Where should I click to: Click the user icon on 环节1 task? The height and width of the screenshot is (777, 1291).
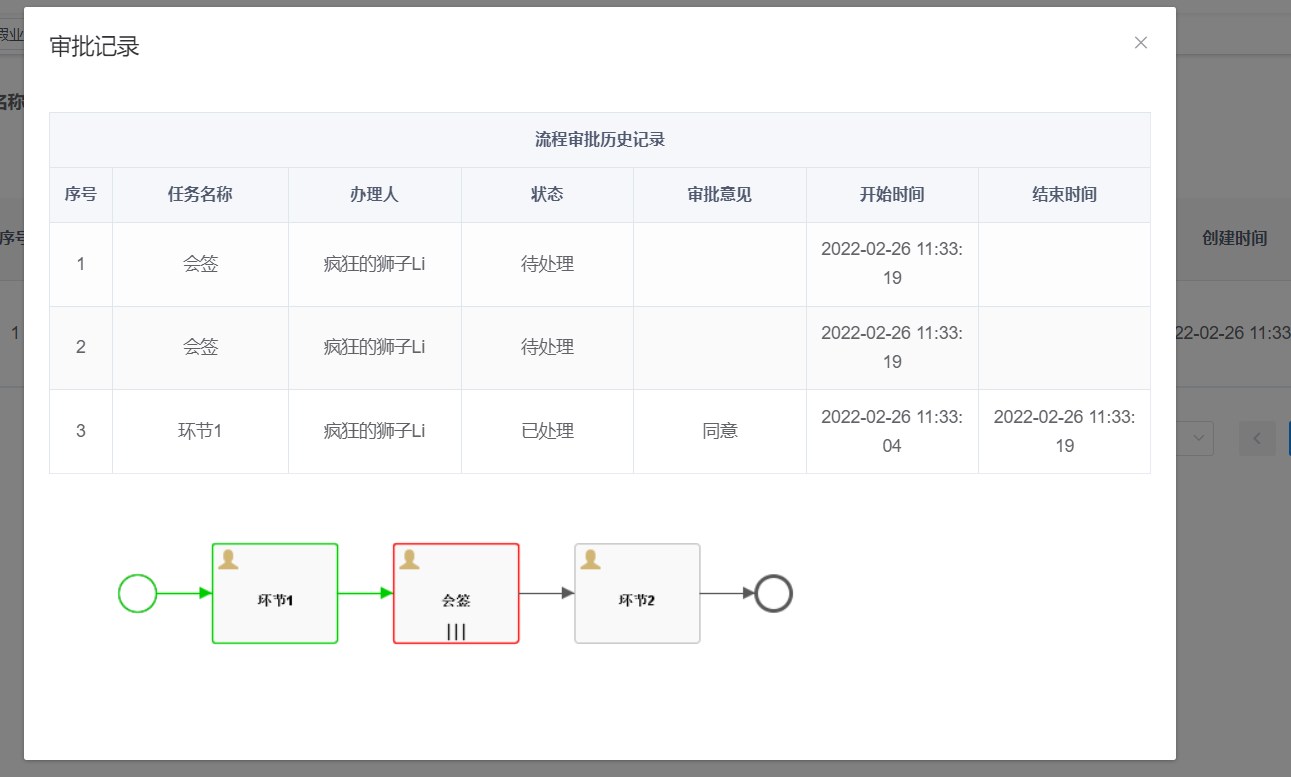(x=228, y=560)
